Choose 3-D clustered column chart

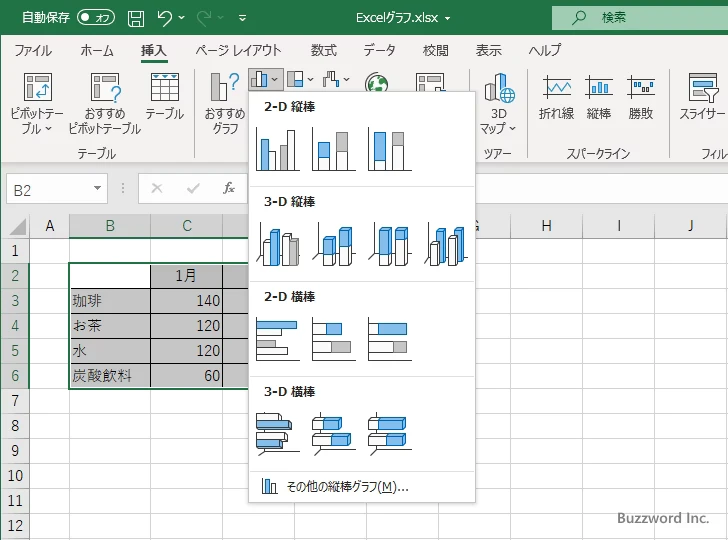coord(278,244)
